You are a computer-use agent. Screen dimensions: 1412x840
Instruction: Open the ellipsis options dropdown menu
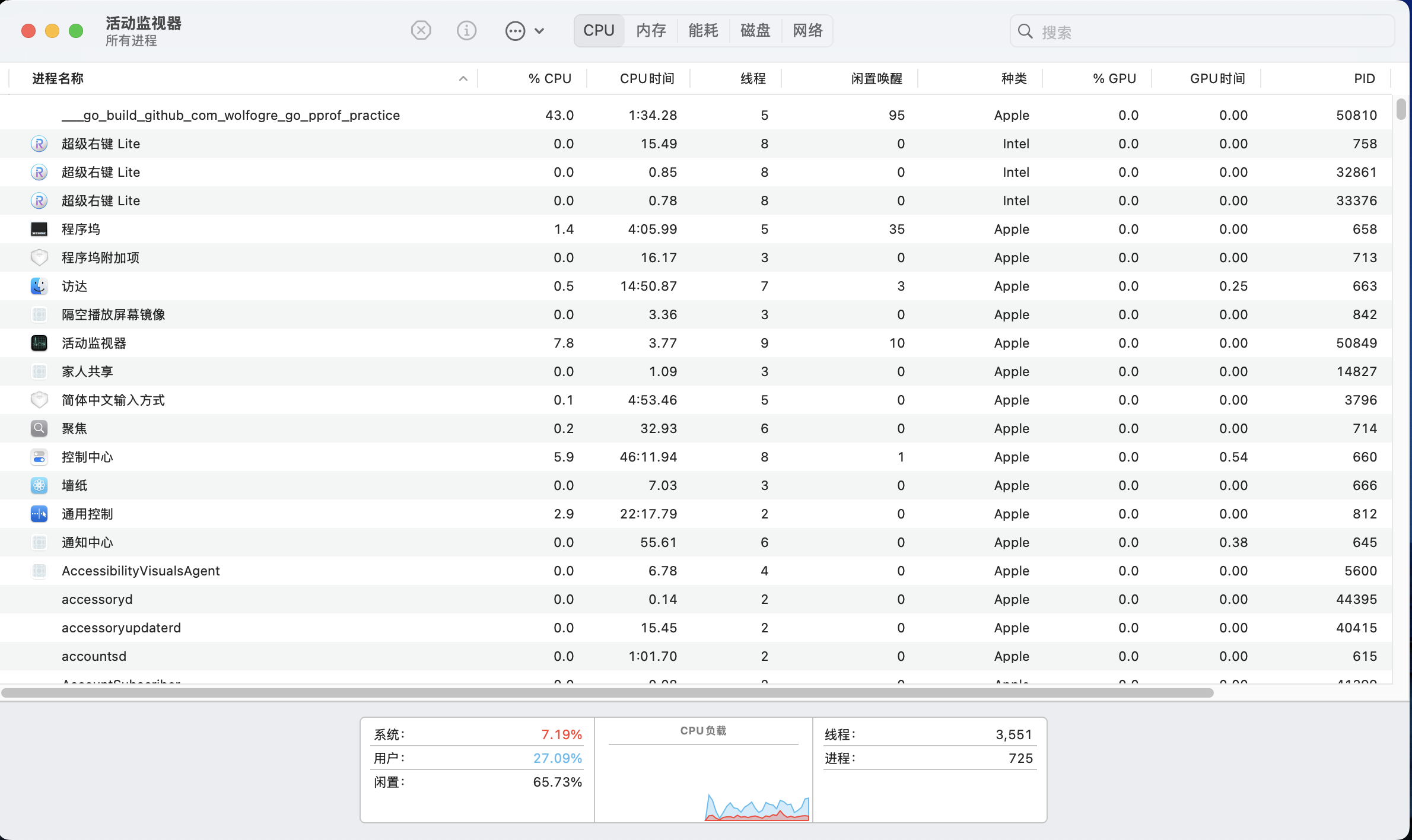pyautogui.click(x=515, y=31)
